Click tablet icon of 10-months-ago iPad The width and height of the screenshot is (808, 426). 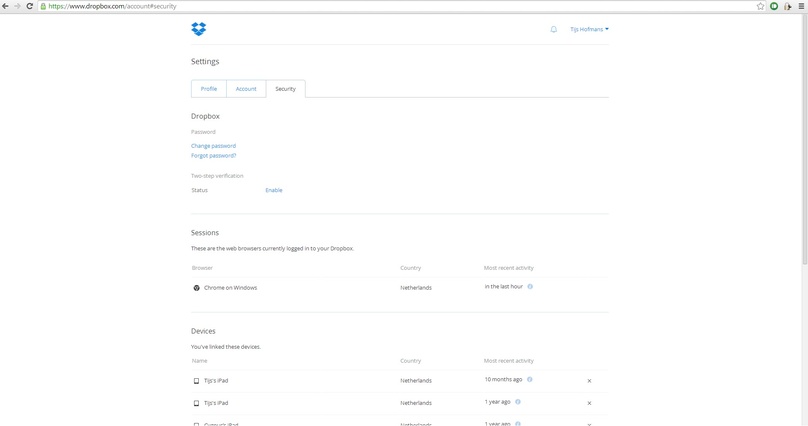[196, 381]
